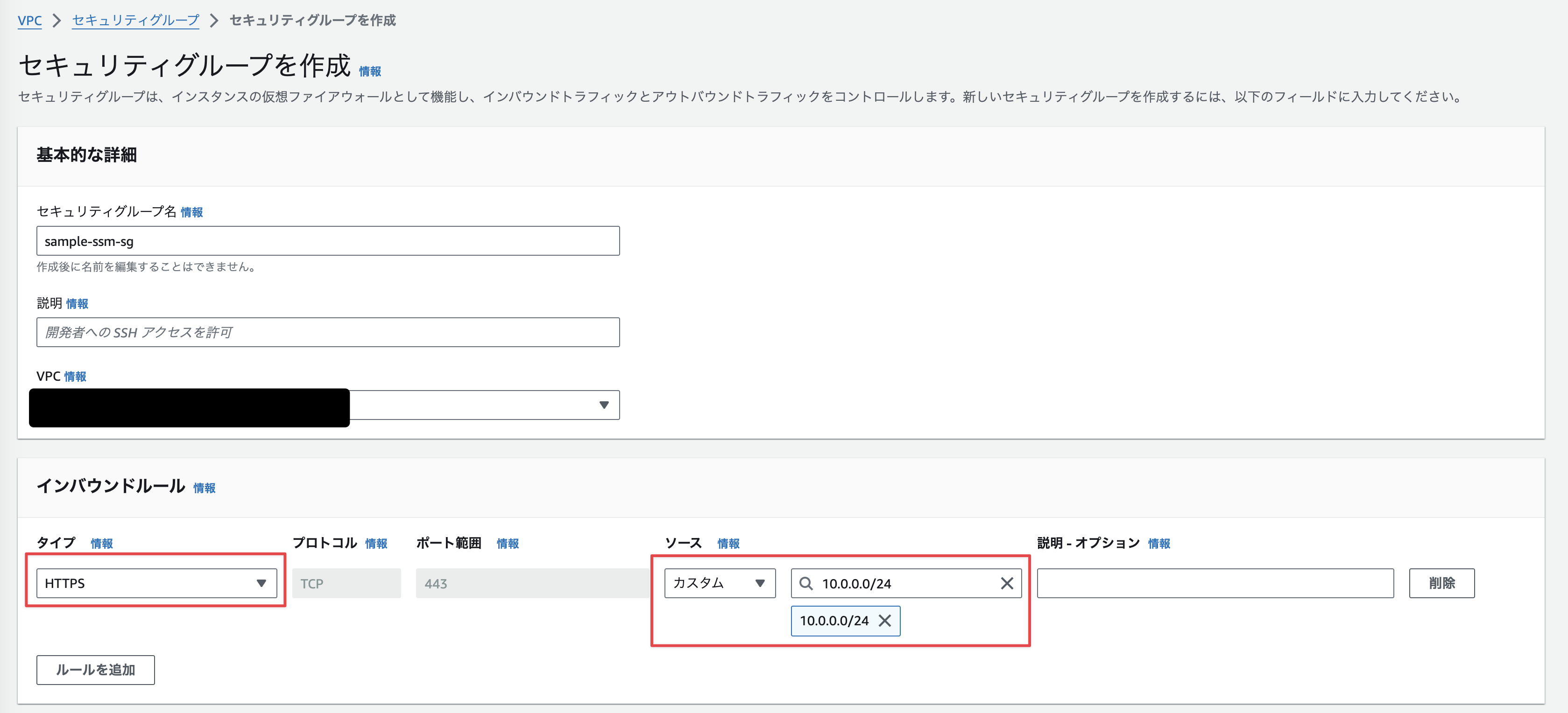
Task: Click the 削除 button for the rule
Action: 1441,583
